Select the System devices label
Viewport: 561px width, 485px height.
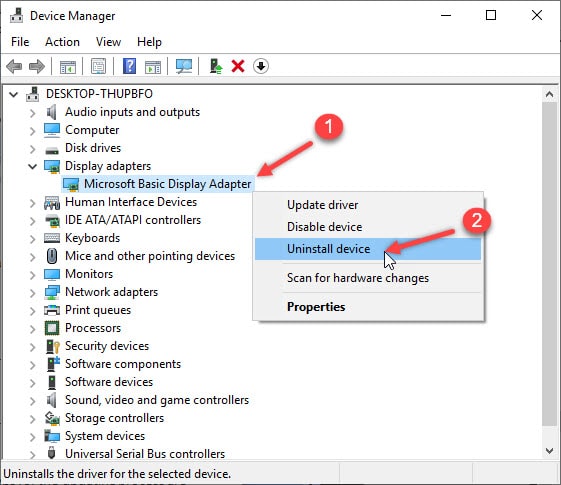click(105, 436)
